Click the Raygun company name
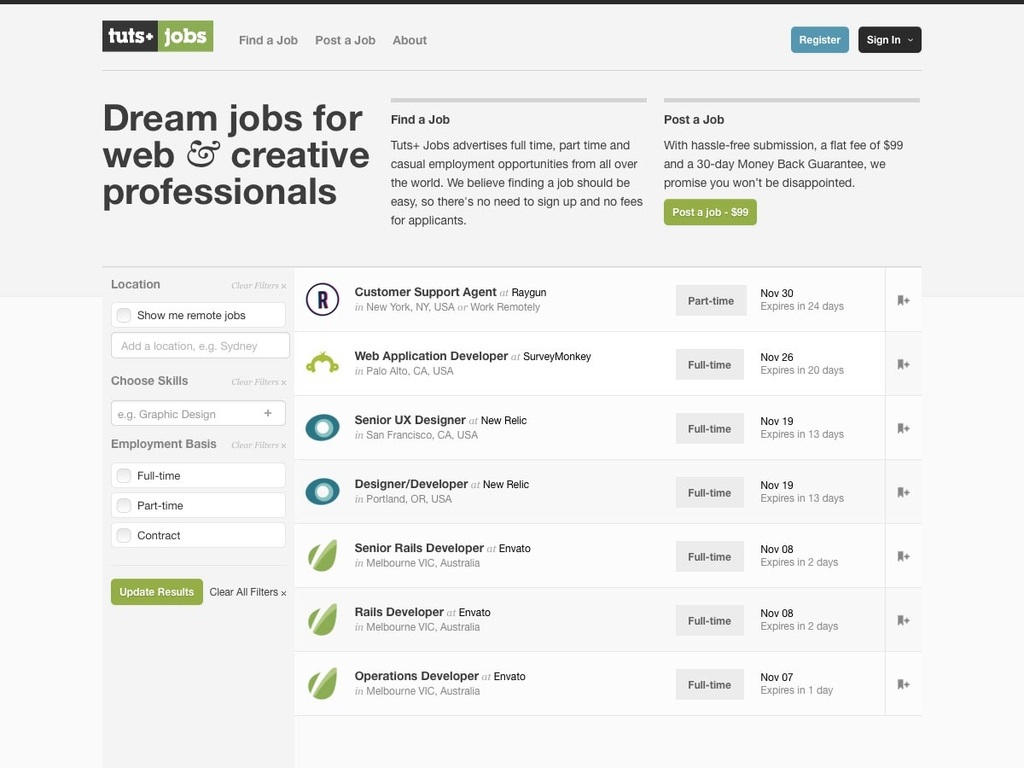 (x=529, y=293)
